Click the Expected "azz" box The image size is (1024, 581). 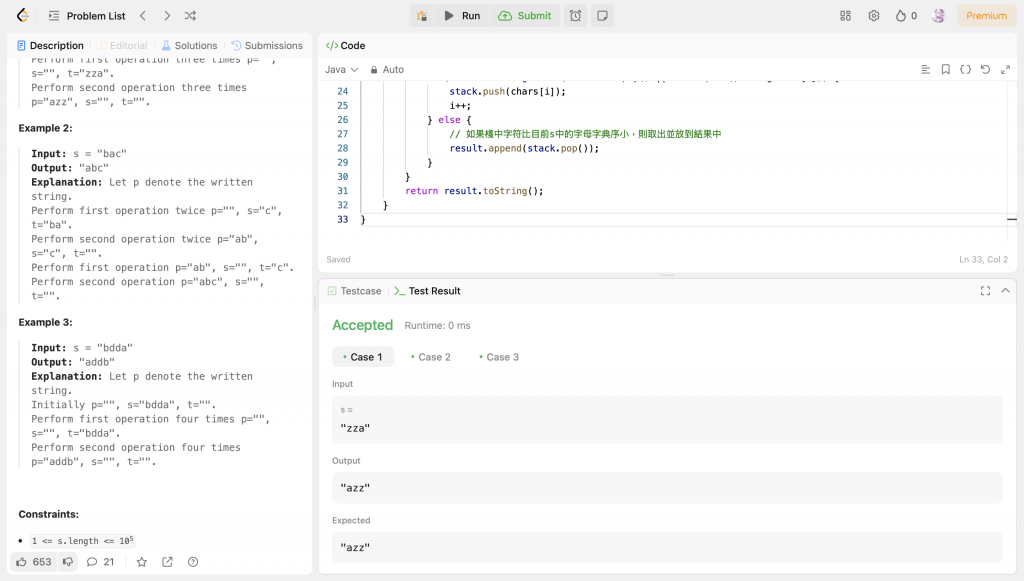tap(667, 548)
